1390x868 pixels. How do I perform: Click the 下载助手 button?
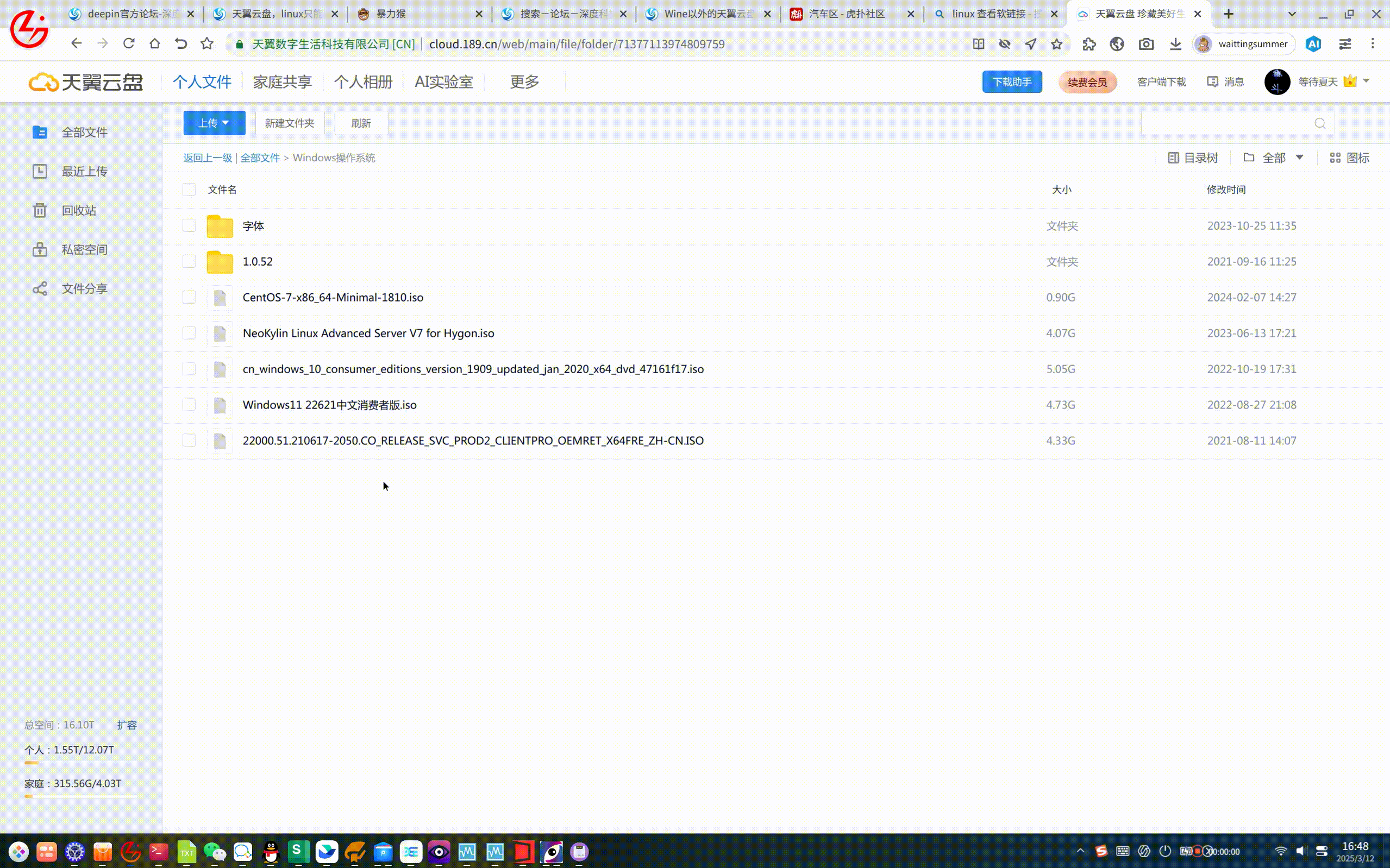pyautogui.click(x=1012, y=82)
